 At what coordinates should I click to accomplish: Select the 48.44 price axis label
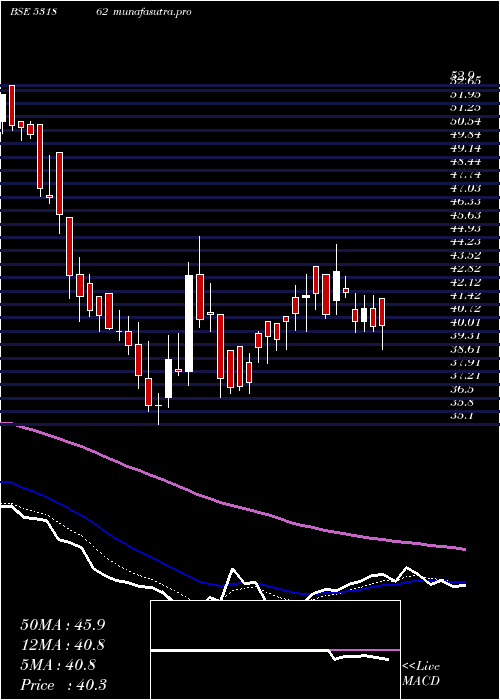tap(464, 161)
